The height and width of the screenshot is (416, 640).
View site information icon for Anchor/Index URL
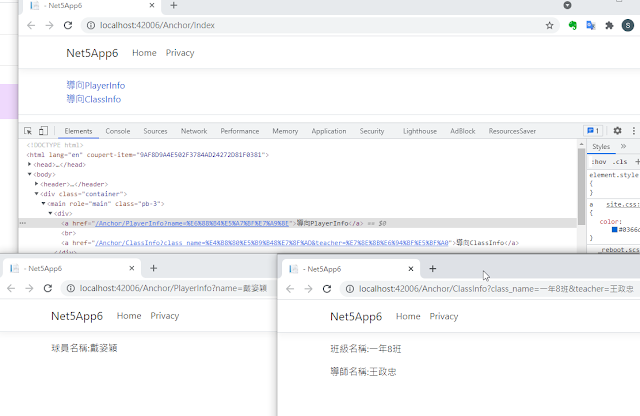coord(91,25)
